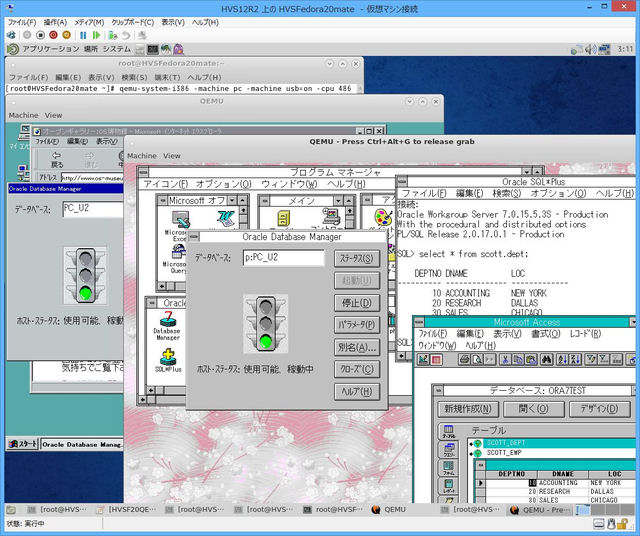Click the green Reset/Play icon in the Hyper-V toolbar
The image size is (640, 536).
coord(96,36)
